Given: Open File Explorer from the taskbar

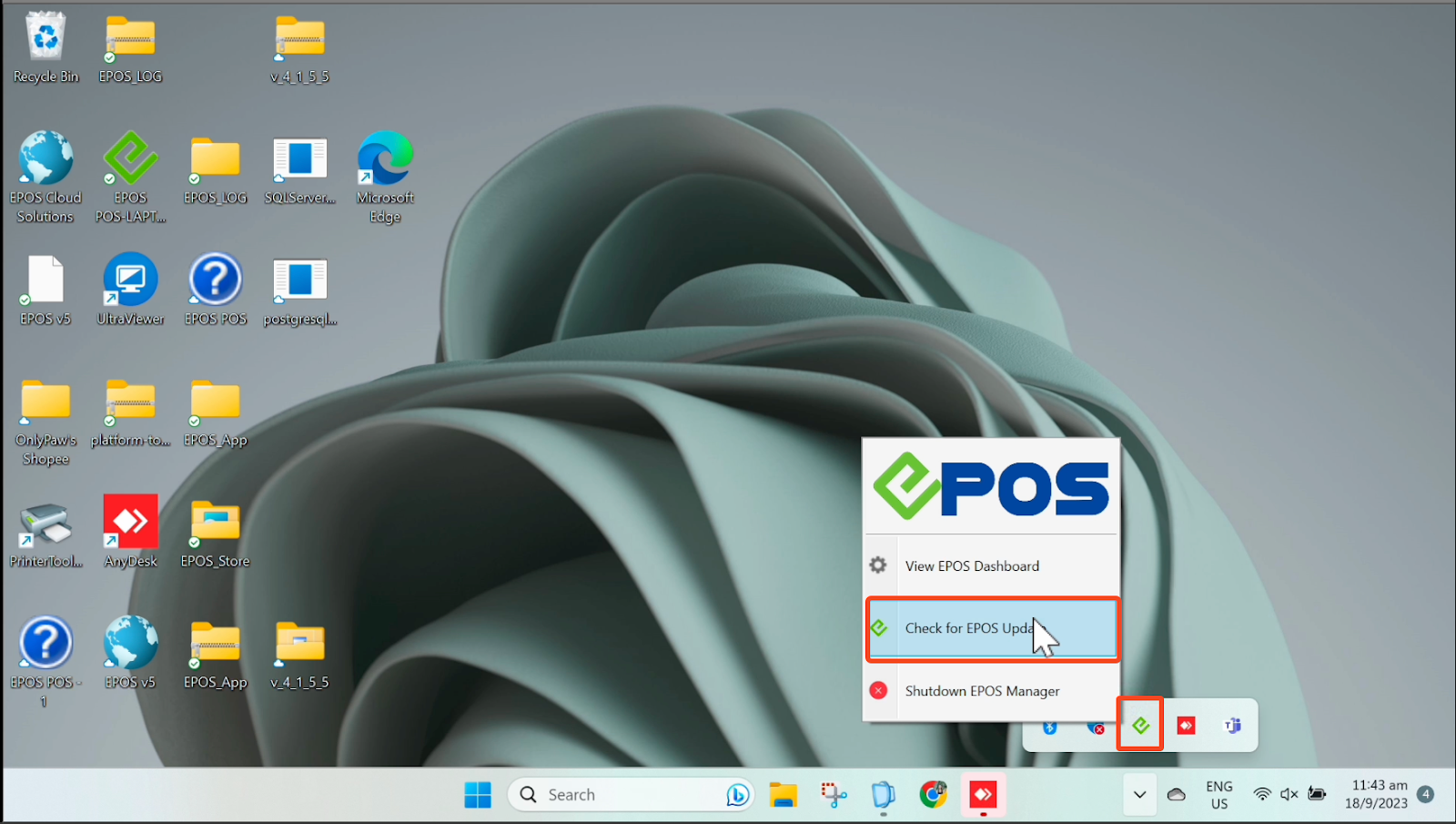Looking at the screenshot, I should point(783,795).
